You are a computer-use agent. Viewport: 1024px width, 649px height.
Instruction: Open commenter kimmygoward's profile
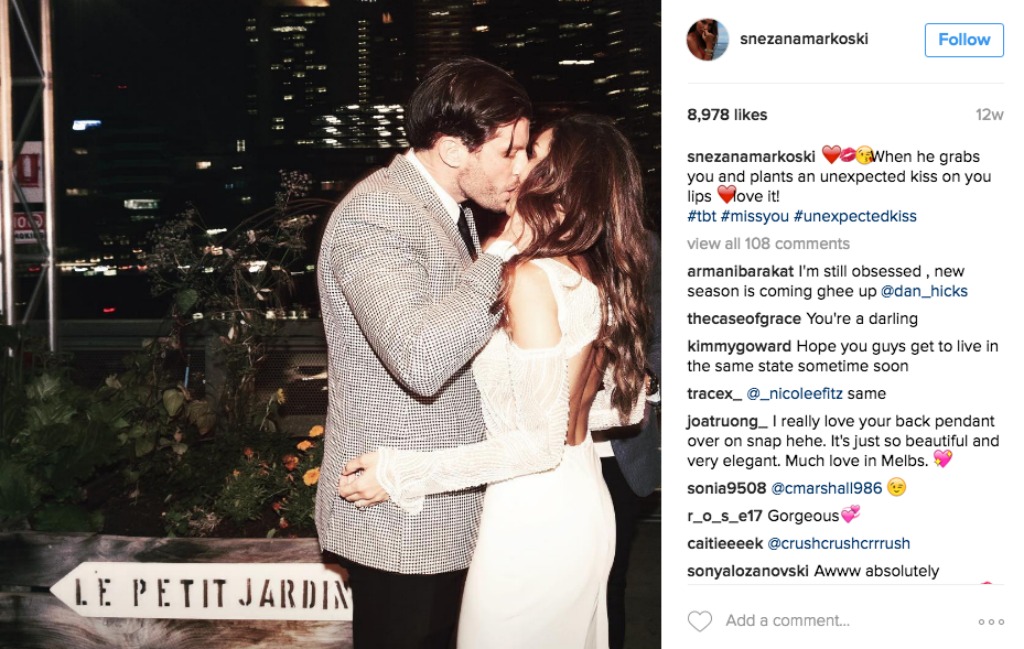pyautogui.click(x=739, y=347)
